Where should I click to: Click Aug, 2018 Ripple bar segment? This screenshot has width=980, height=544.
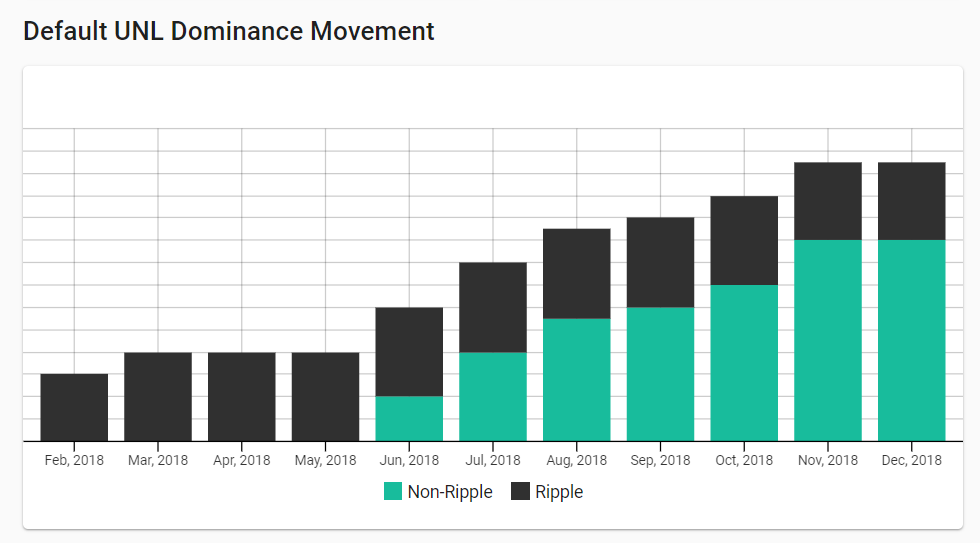[x=577, y=274]
